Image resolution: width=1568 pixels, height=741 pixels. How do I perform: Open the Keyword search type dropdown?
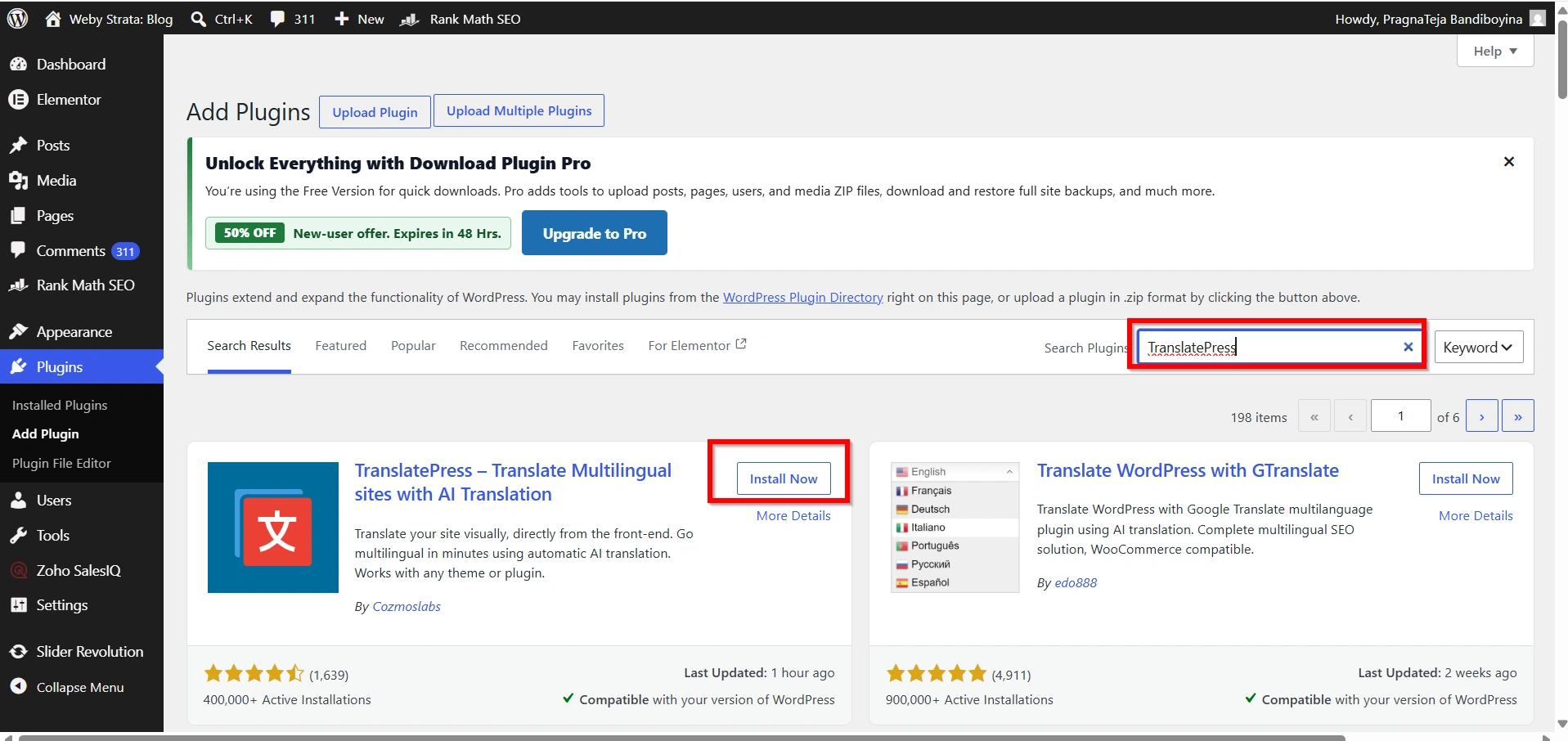click(x=1479, y=348)
